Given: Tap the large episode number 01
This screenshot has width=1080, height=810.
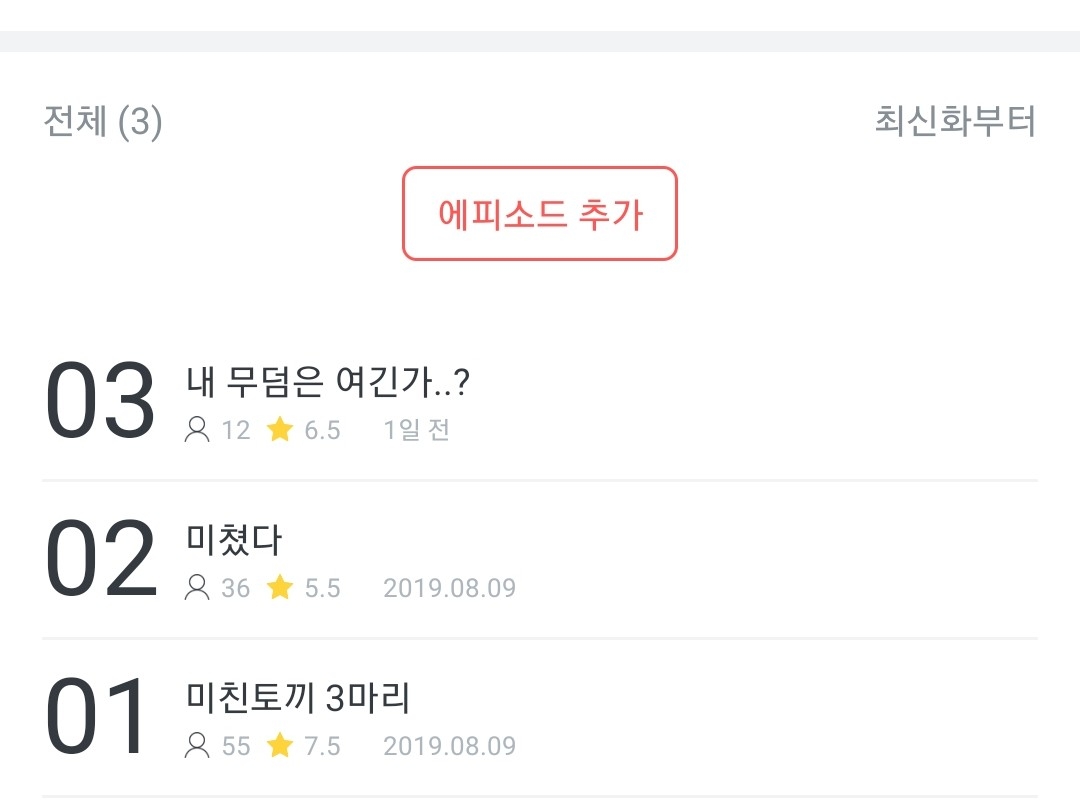Looking at the screenshot, I should click(98, 718).
